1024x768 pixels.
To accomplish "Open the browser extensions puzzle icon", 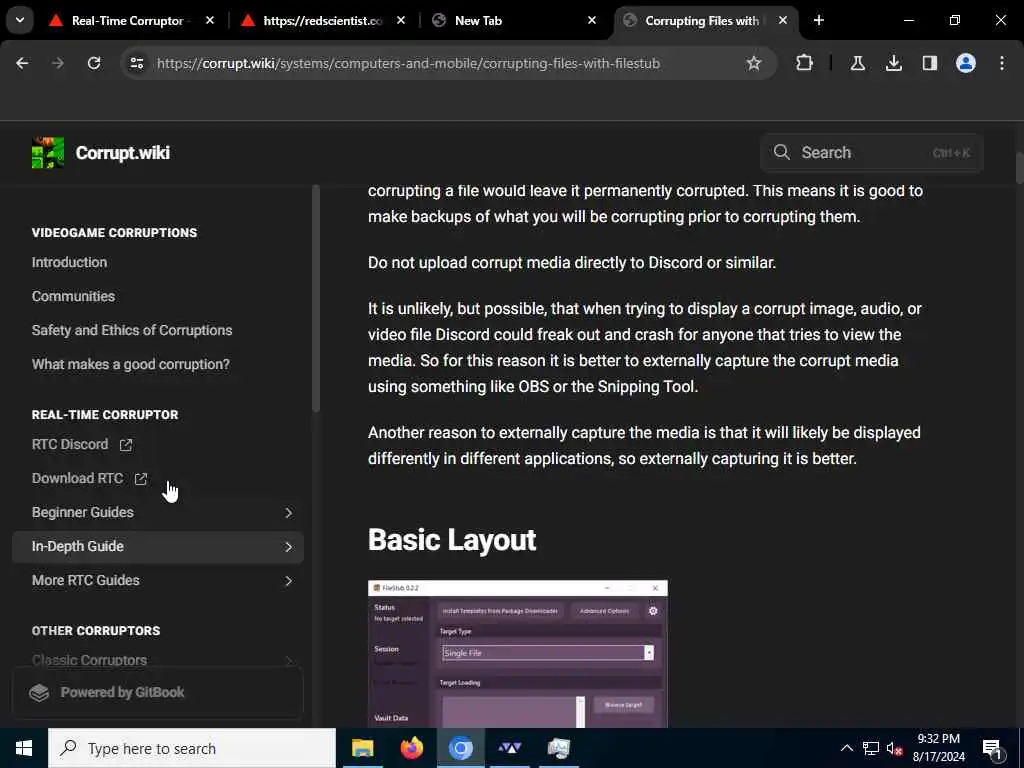I will 805,63.
